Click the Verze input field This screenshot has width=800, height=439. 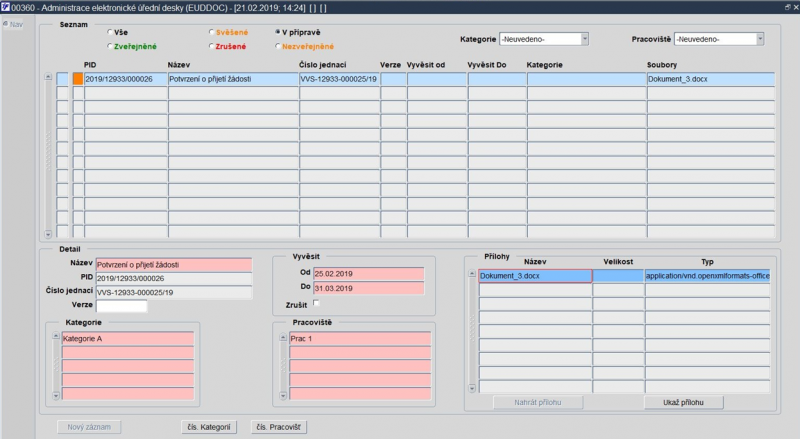tap(121, 306)
